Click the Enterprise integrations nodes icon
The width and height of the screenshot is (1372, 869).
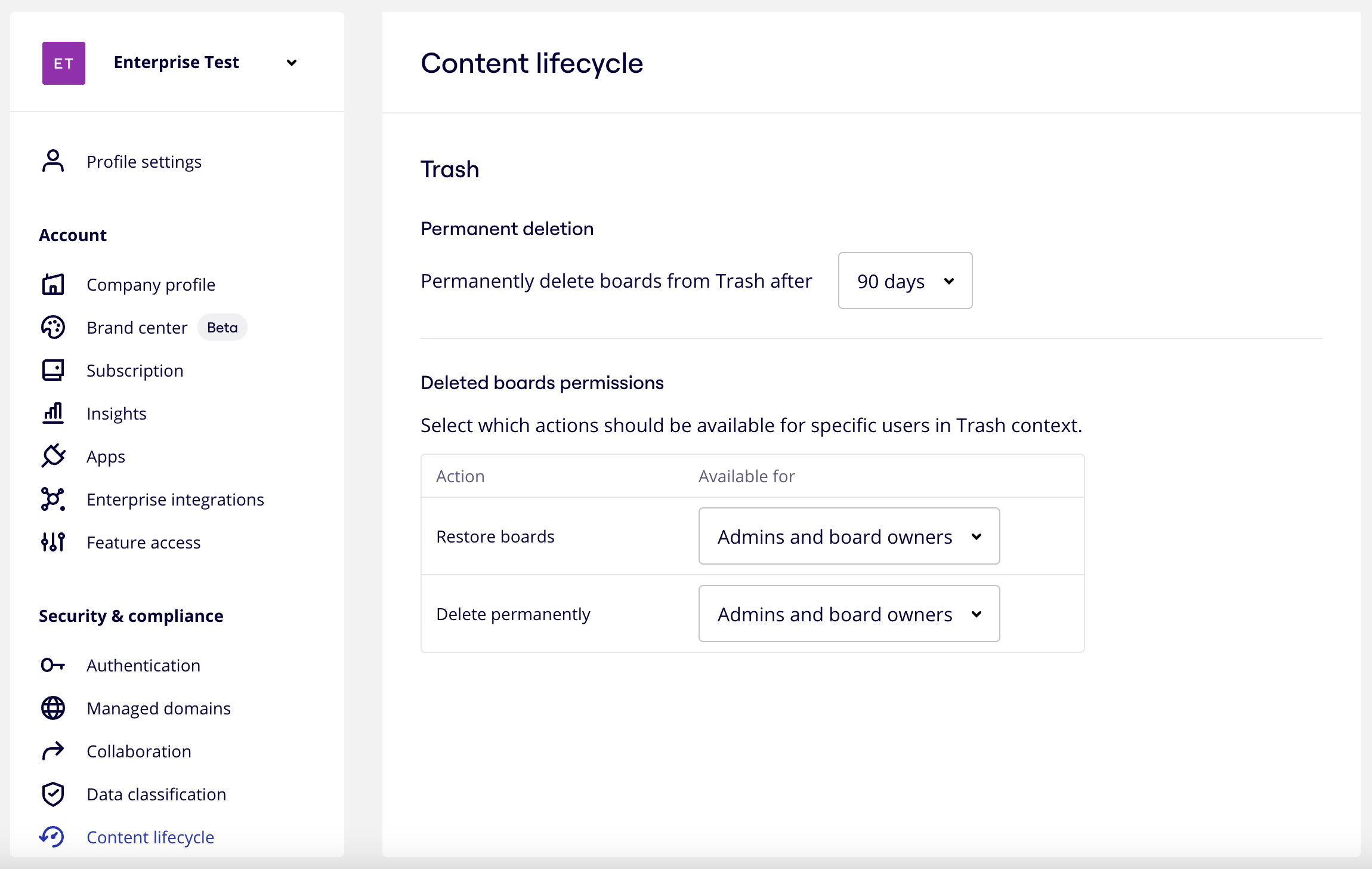(53, 499)
